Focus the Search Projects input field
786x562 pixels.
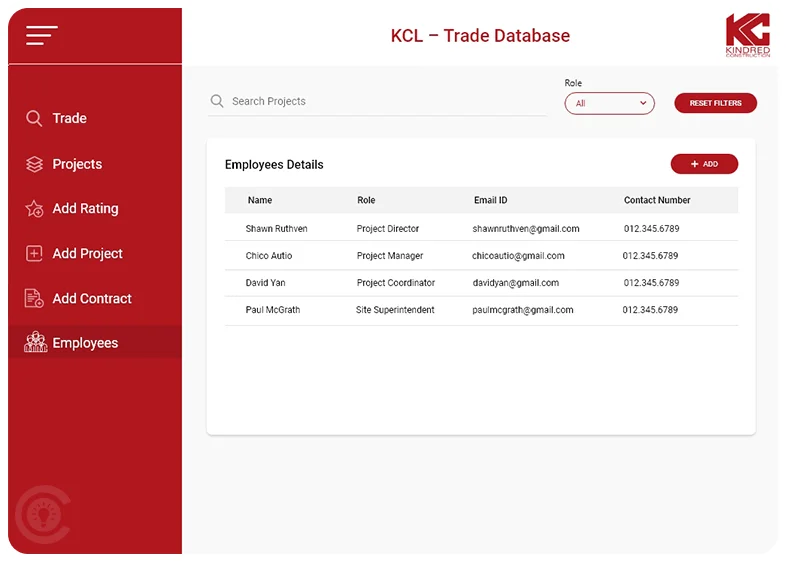point(385,101)
